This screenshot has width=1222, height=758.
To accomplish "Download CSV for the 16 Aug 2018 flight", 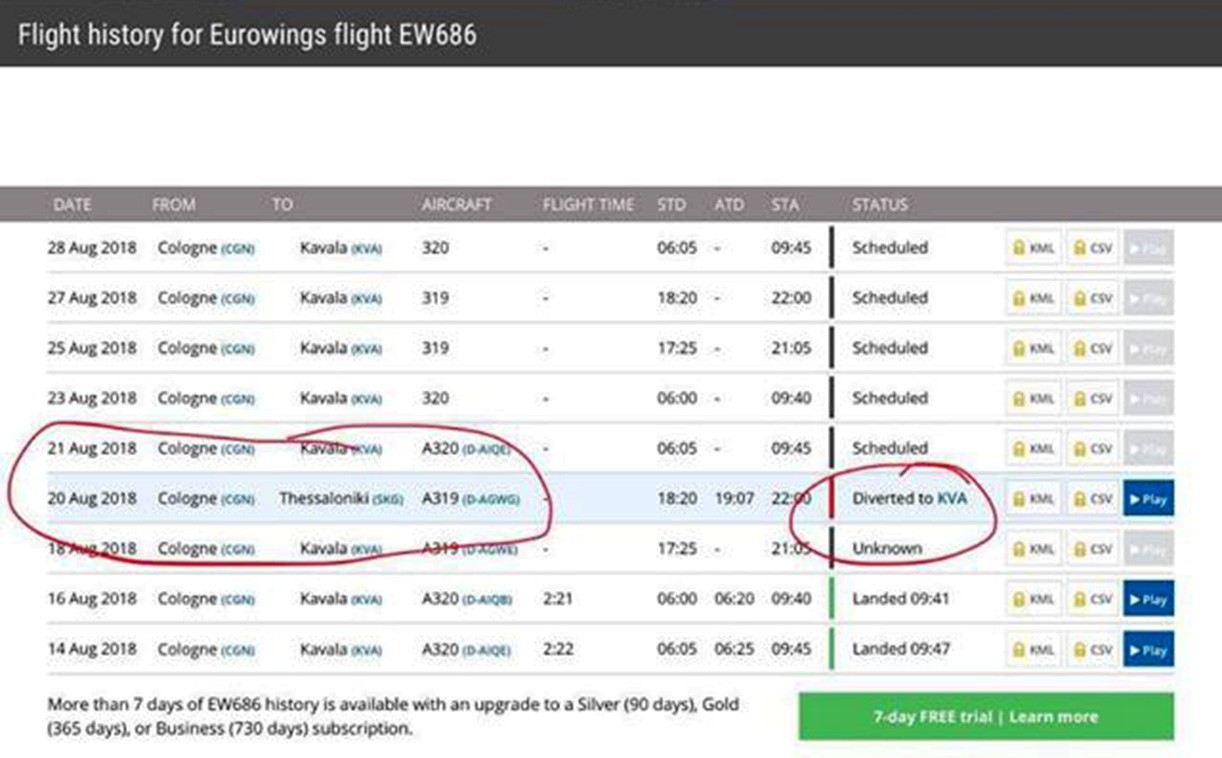I will (1092, 599).
